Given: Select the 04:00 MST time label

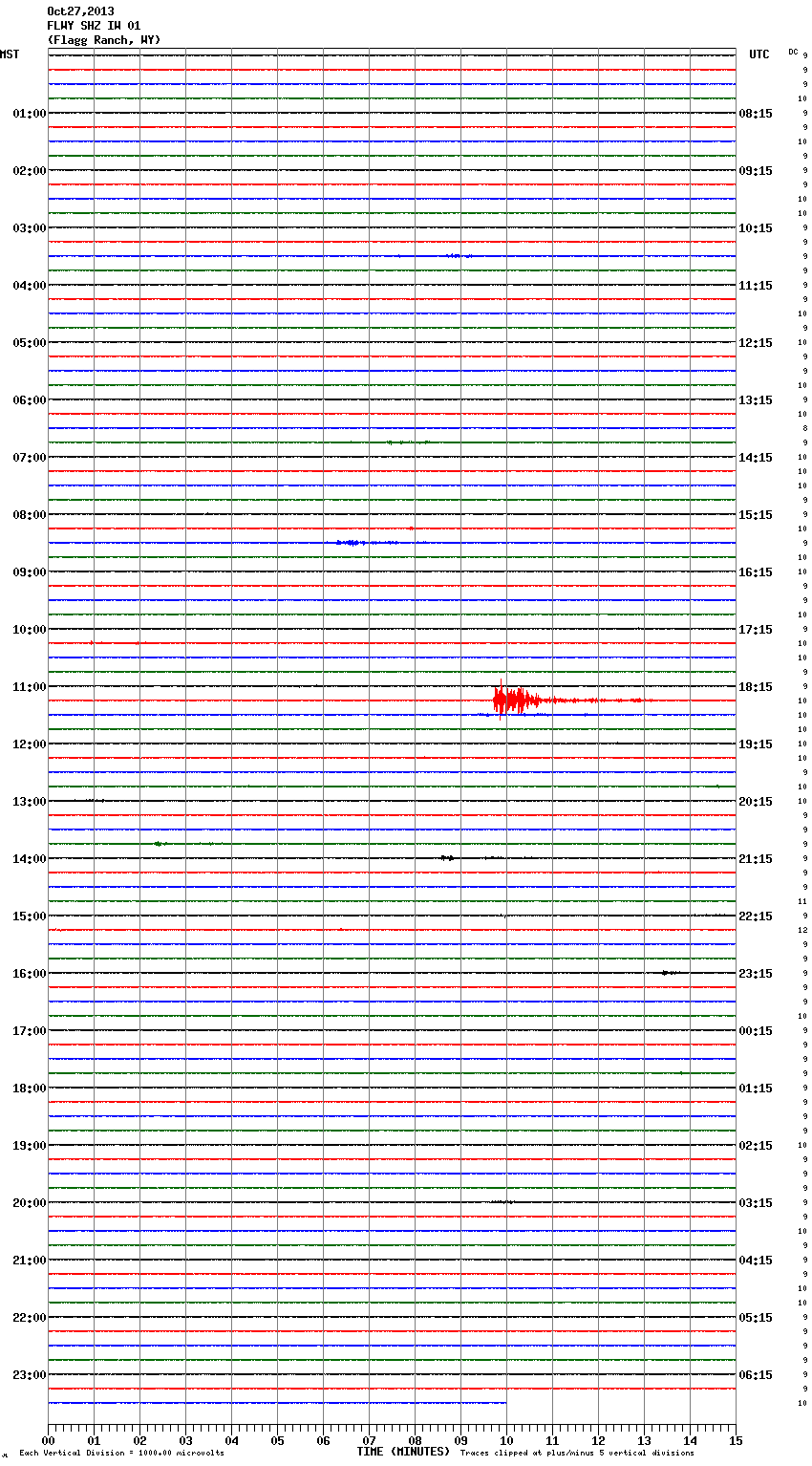Looking at the screenshot, I should pyautogui.click(x=30, y=286).
